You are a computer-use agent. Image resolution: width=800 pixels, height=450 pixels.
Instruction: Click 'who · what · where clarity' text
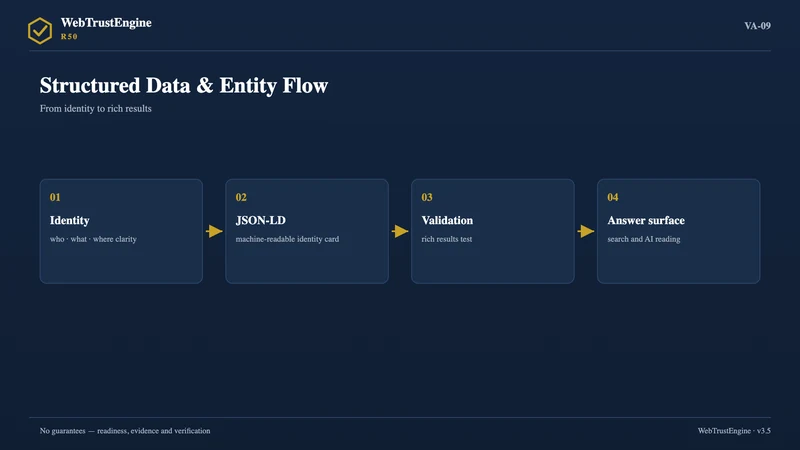click(x=93, y=239)
